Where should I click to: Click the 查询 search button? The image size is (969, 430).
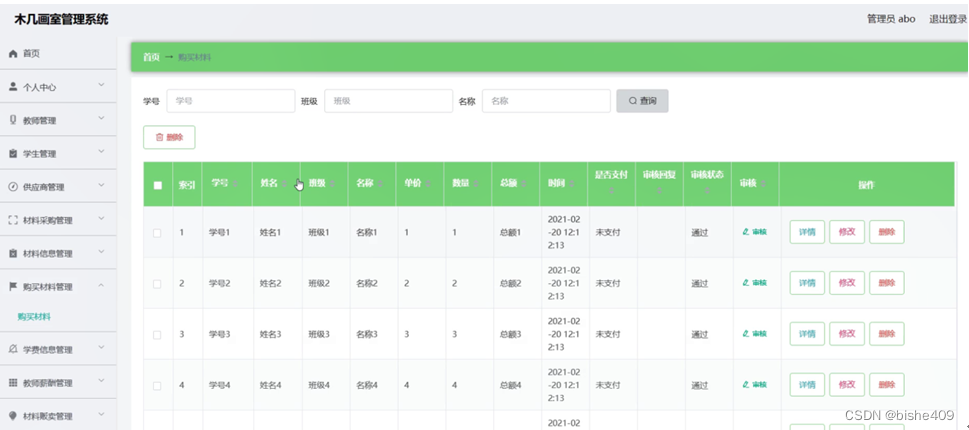point(642,101)
